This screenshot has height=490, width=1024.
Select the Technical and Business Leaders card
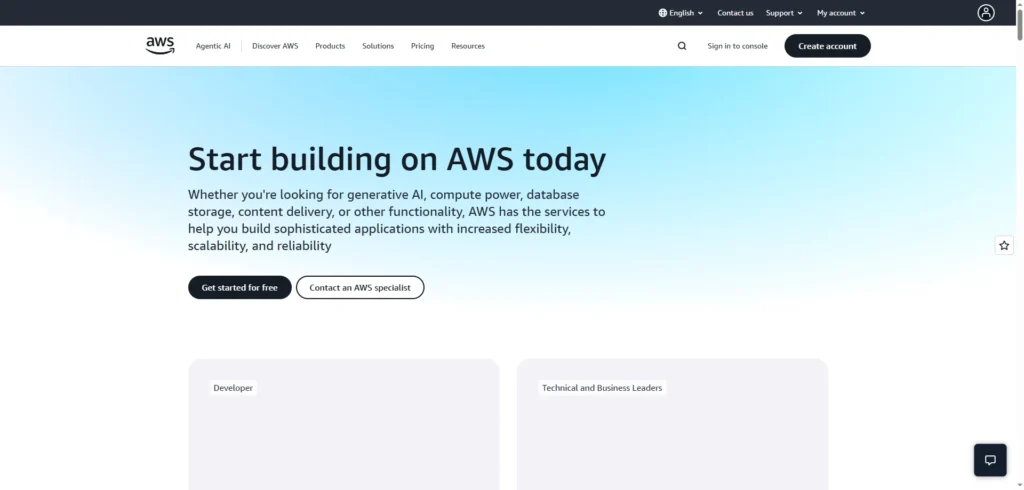click(x=672, y=425)
